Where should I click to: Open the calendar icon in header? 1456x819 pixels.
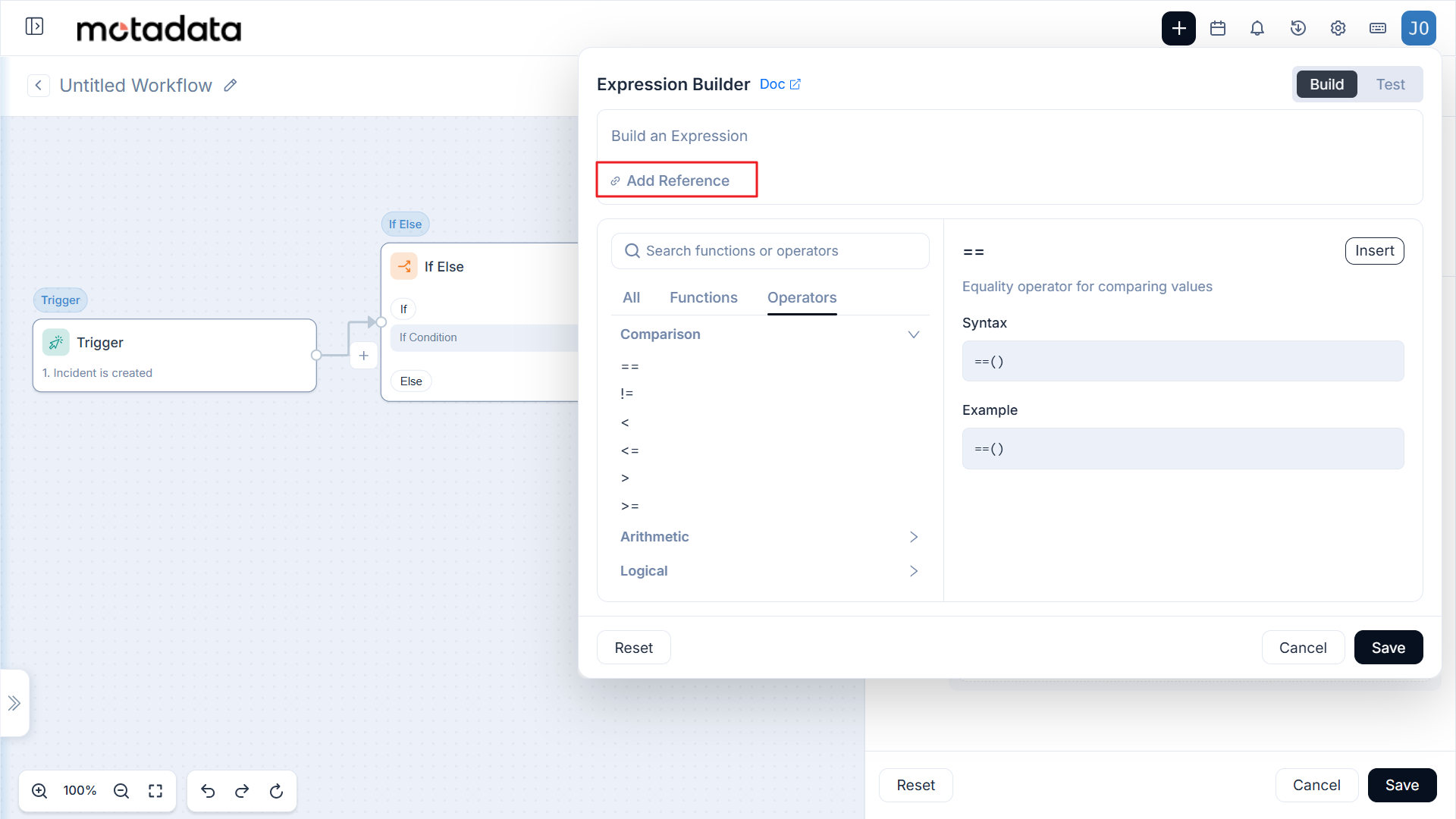pos(1218,28)
